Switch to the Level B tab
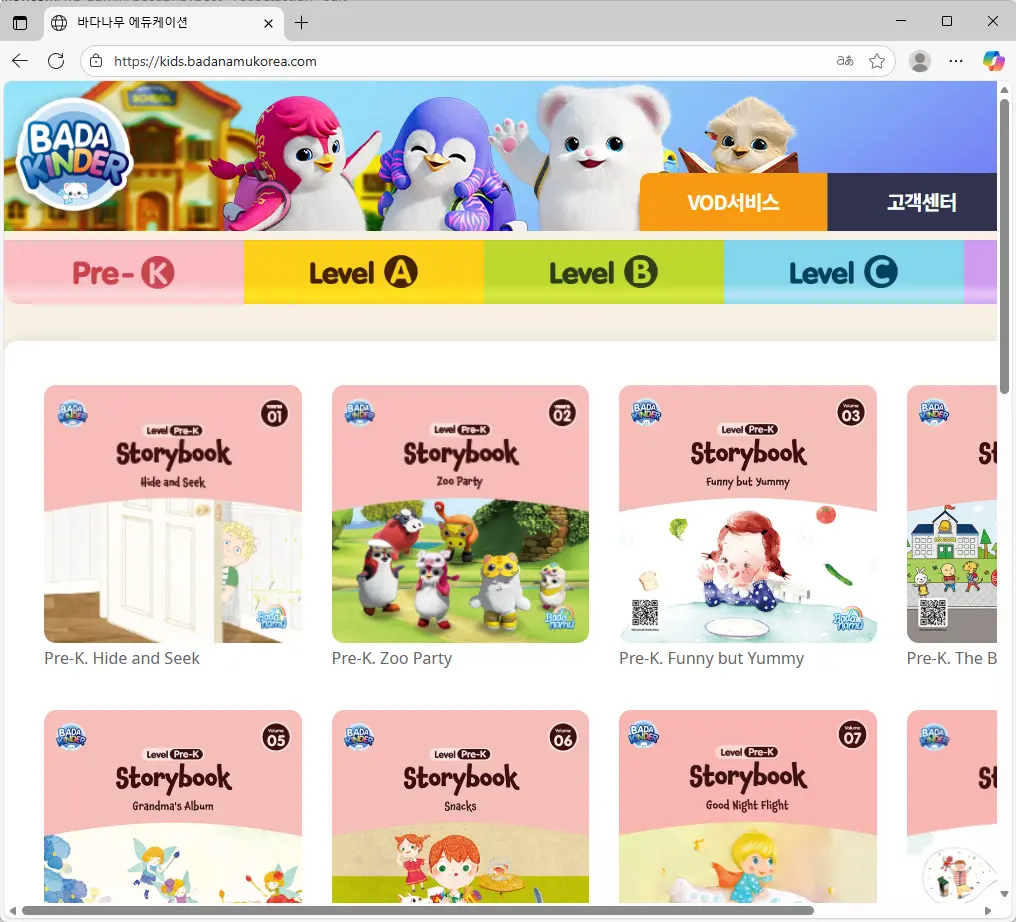Viewport: 1016px width, 922px height. pos(604,272)
